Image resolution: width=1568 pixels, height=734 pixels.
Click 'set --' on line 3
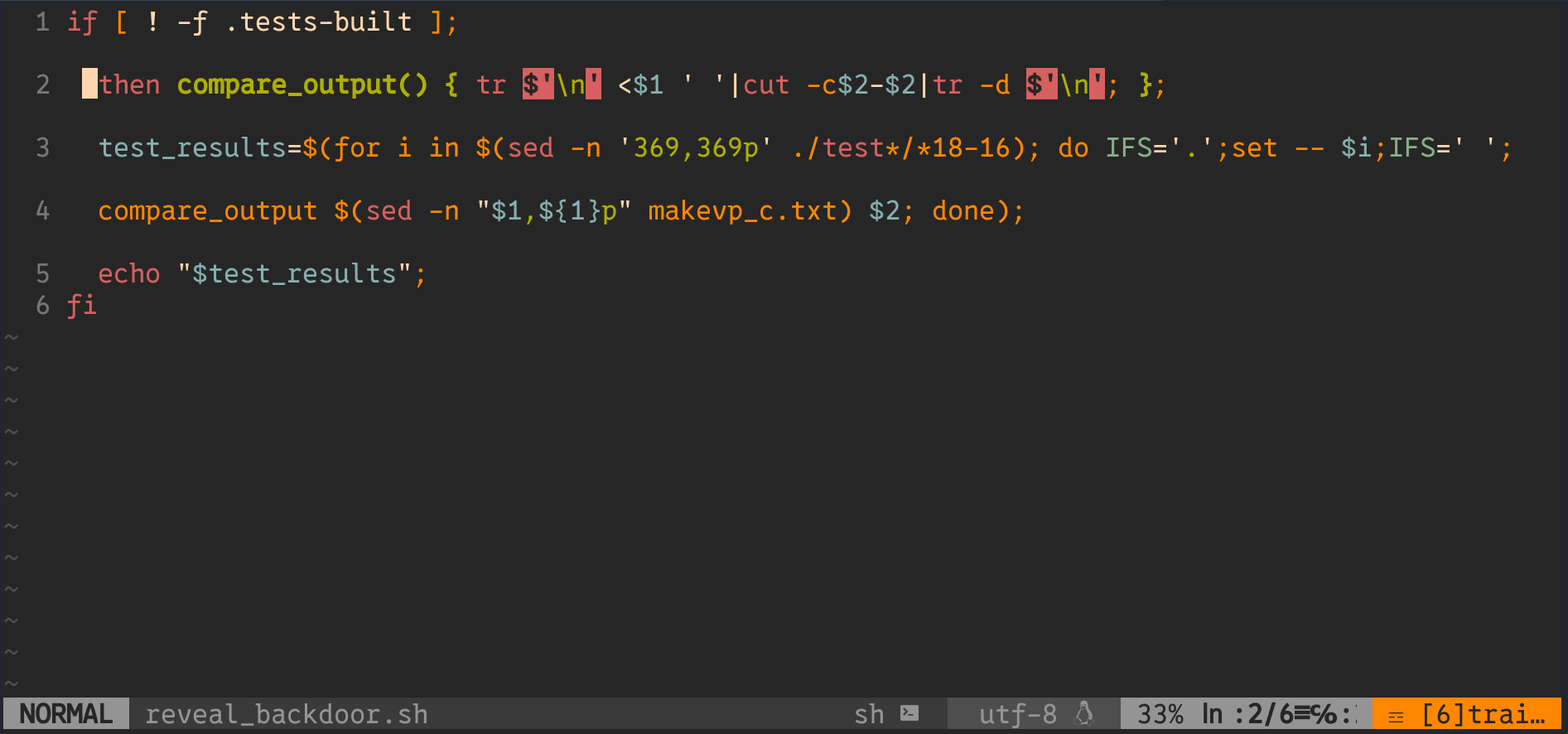[1277, 148]
